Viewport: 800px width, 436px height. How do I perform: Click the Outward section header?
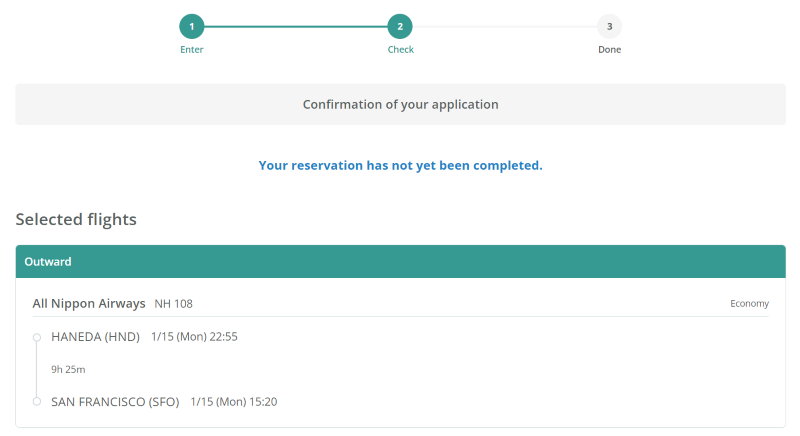click(401, 262)
